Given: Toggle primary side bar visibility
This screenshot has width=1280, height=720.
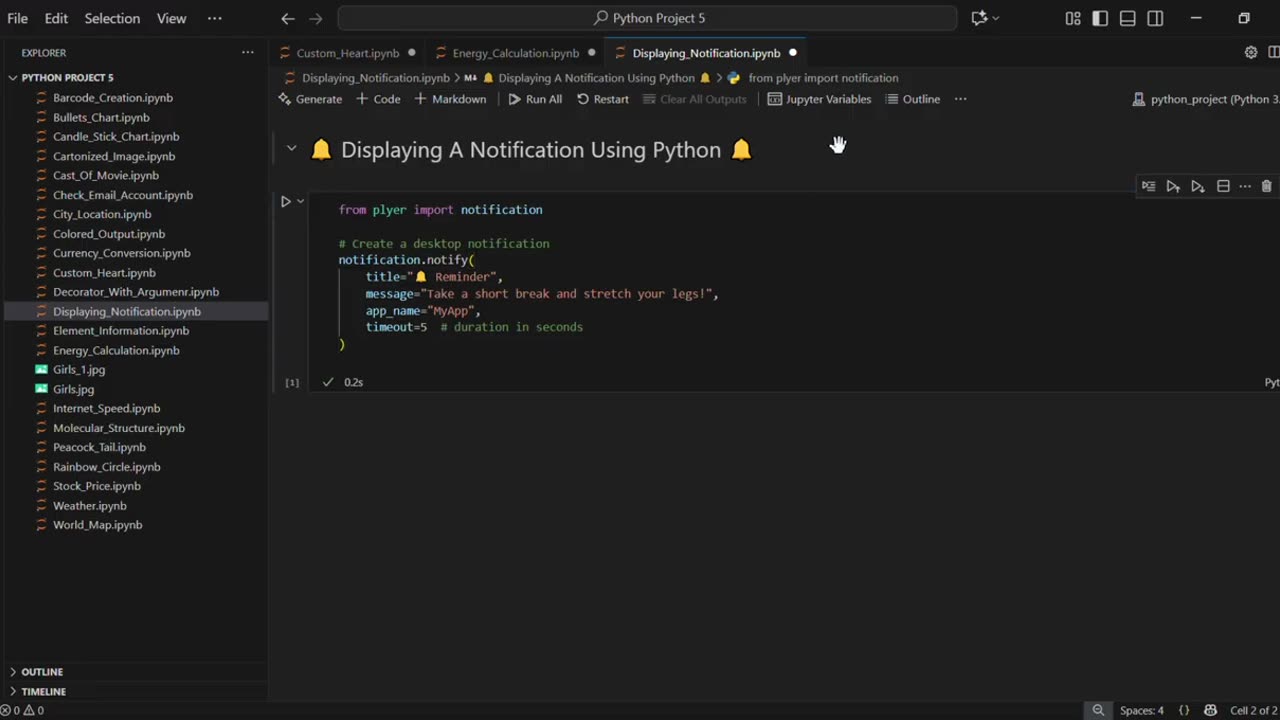Looking at the screenshot, I should point(1100,18).
